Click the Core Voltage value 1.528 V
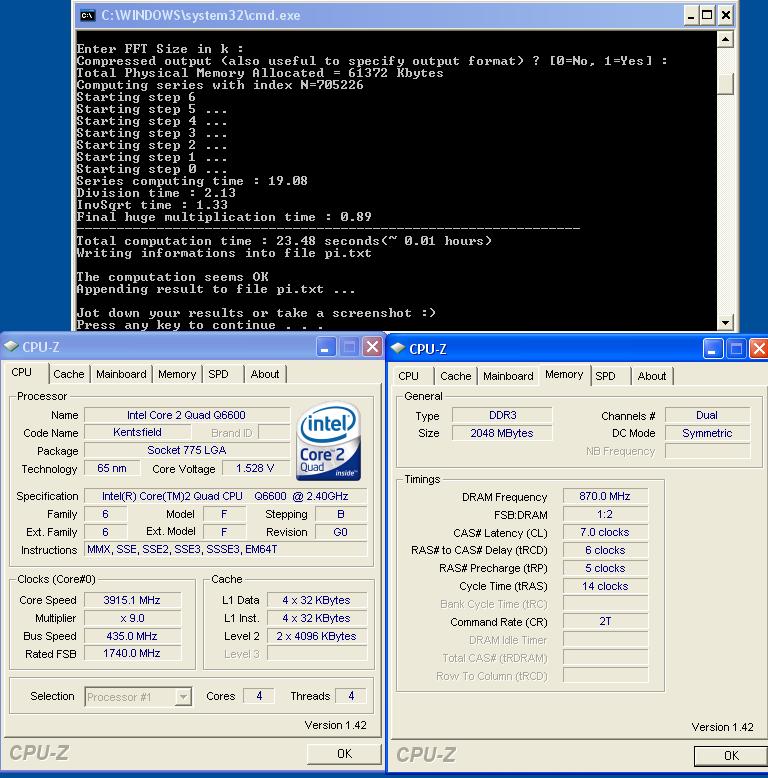The width and height of the screenshot is (768, 778). (x=255, y=468)
